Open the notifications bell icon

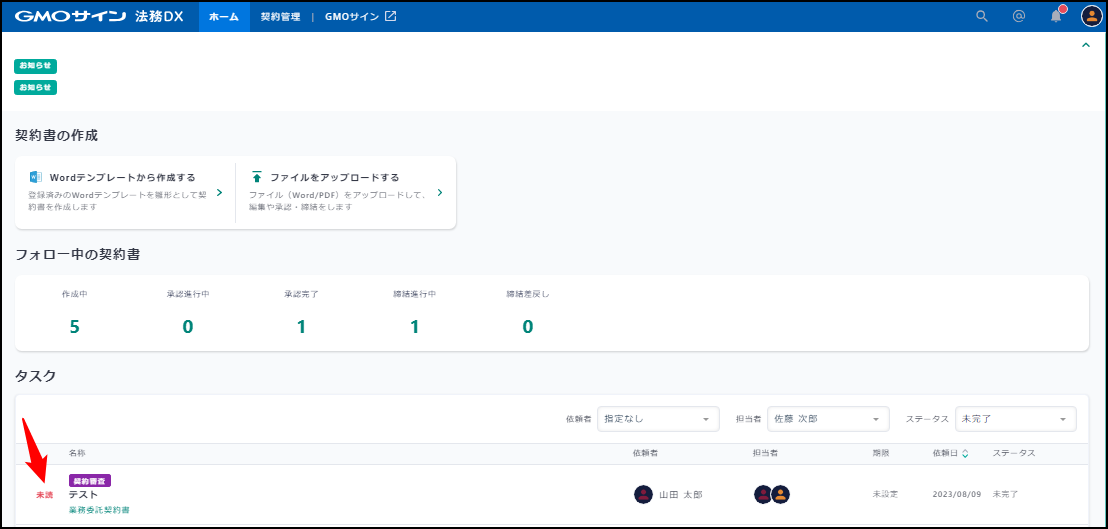(x=1056, y=16)
